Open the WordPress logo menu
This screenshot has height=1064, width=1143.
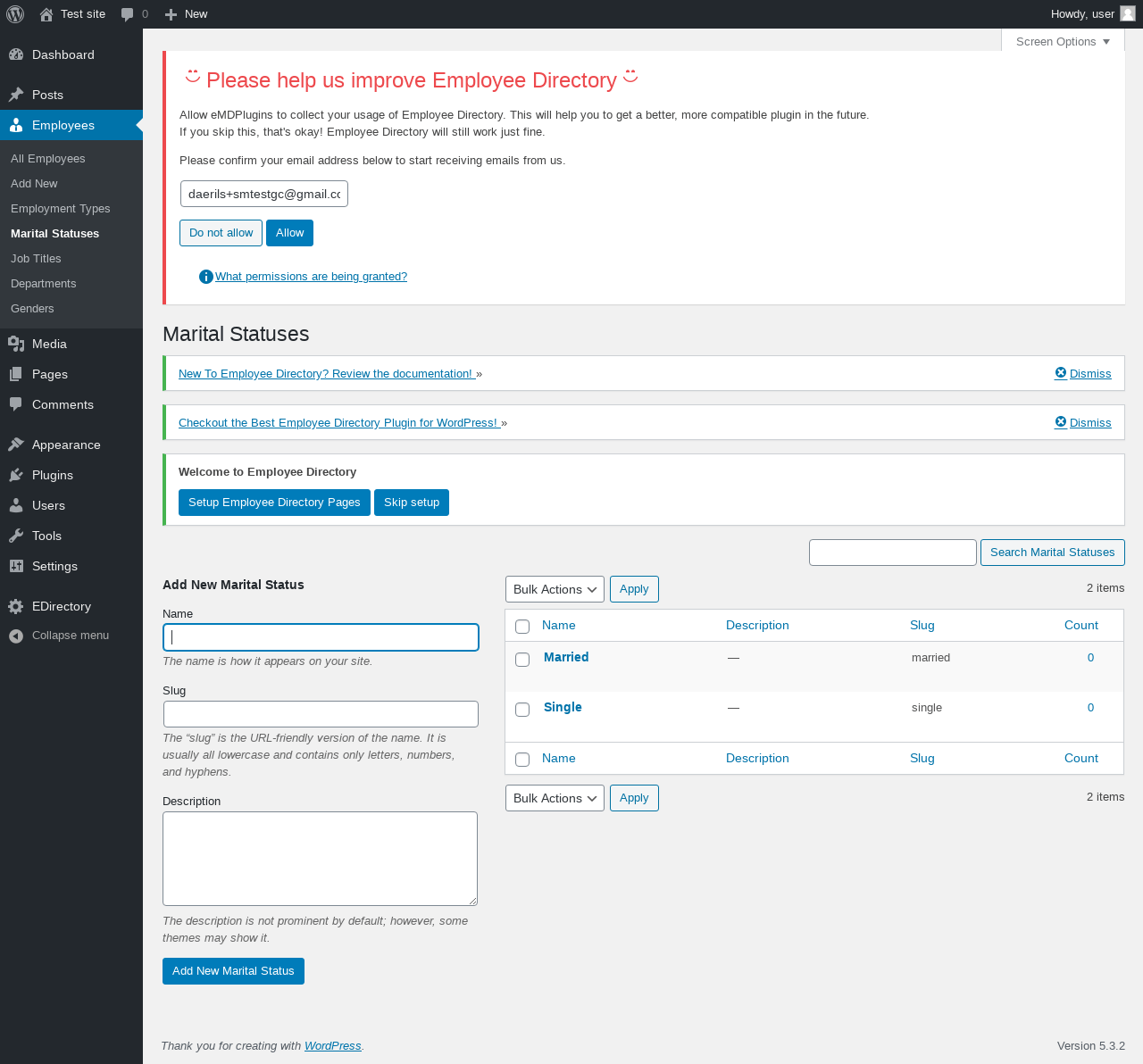click(x=15, y=14)
